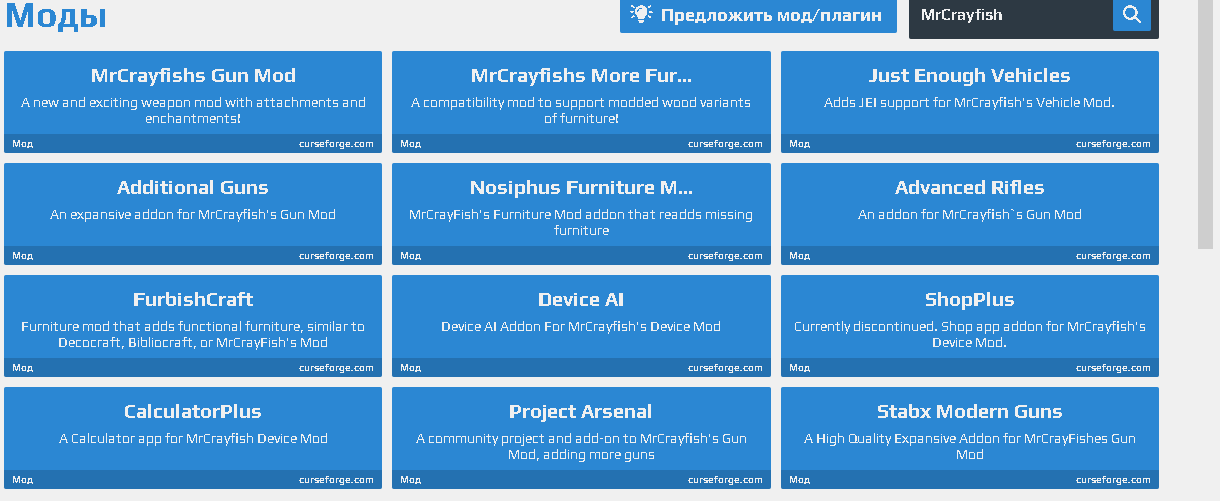Click Мод tag on Project Arsenal card
Viewport: 1220px width, 501px height.
[410, 480]
